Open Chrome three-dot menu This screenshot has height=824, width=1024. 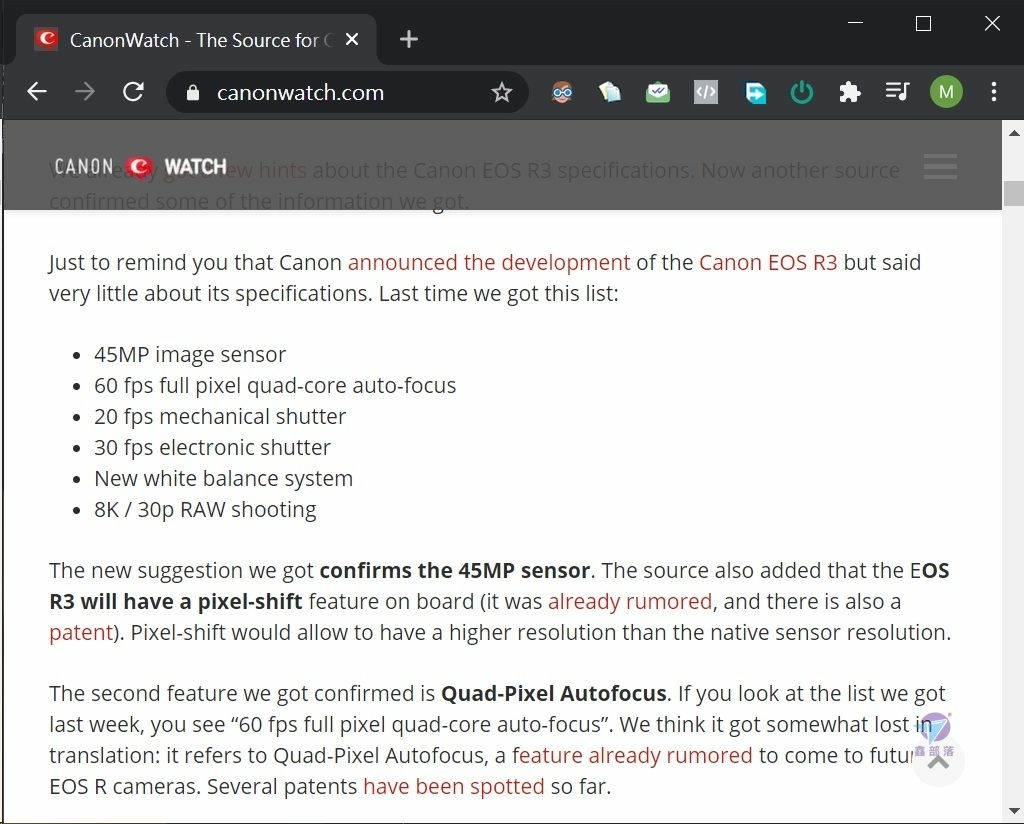point(993,91)
